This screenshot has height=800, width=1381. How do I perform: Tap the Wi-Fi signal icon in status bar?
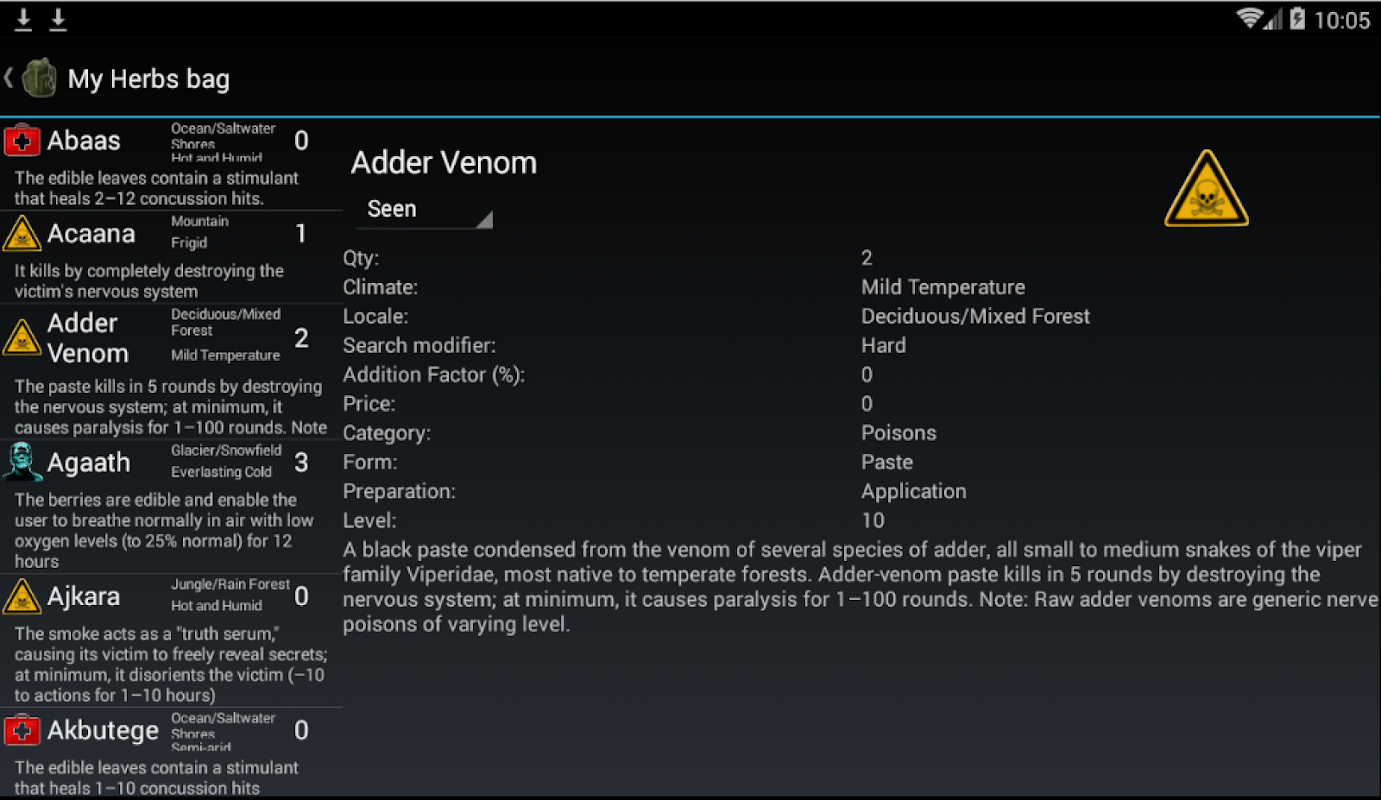(x=1249, y=18)
